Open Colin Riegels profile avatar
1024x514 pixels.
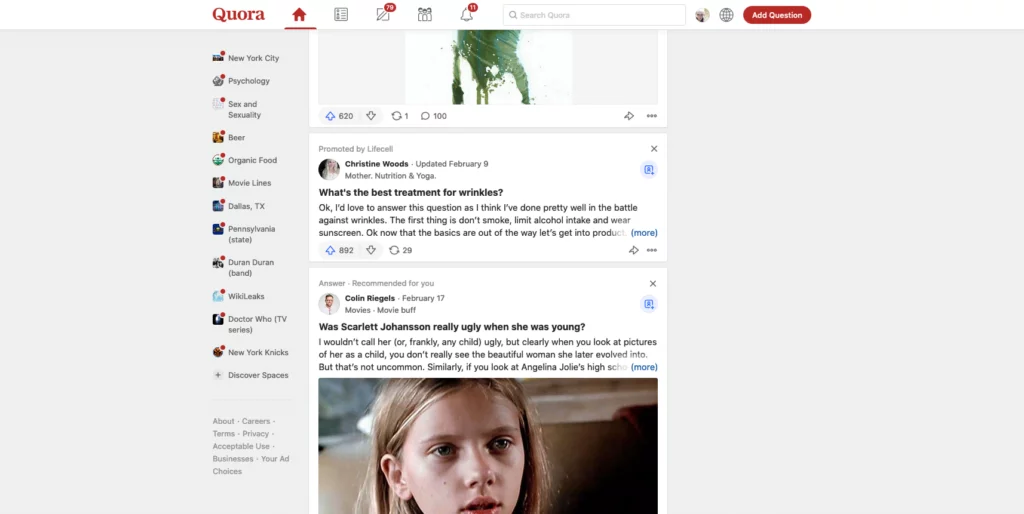pyautogui.click(x=329, y=304)
